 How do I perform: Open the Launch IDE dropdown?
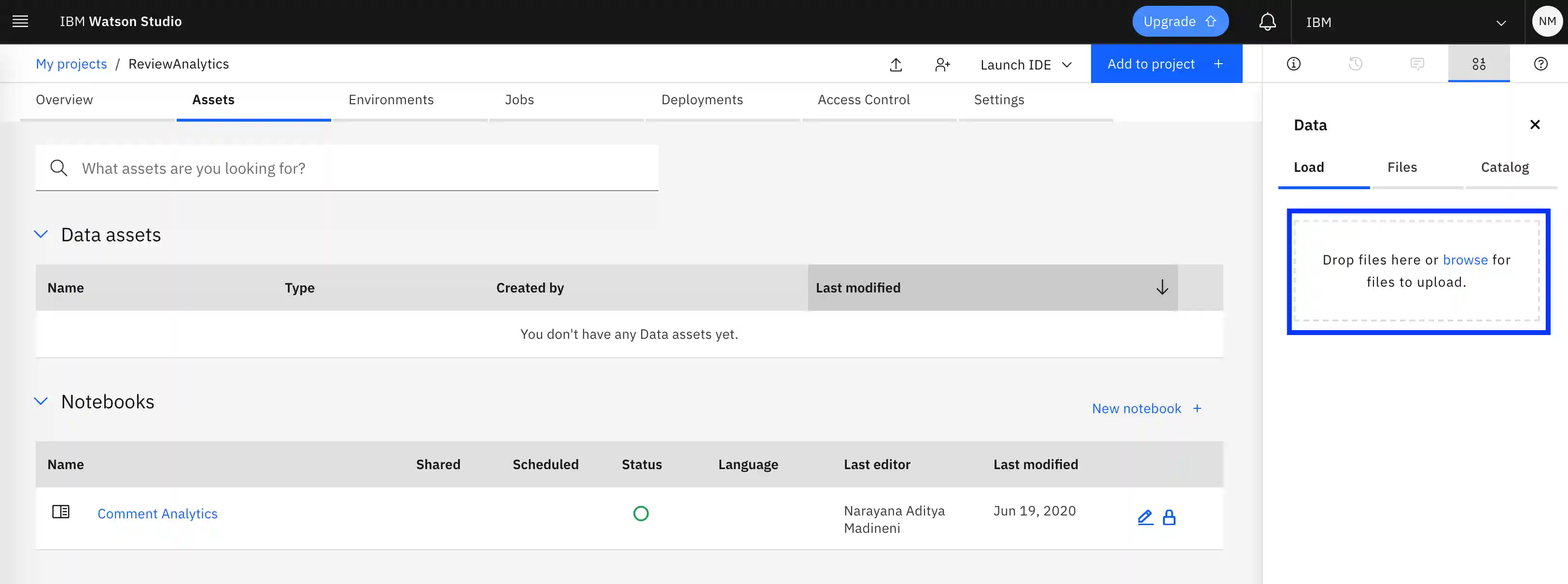tap(1026, 65)
